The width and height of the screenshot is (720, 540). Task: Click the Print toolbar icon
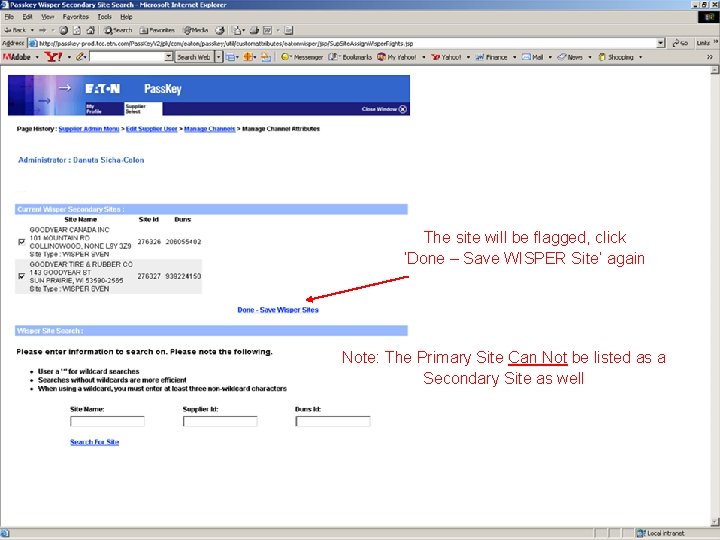tap(254, 30)
